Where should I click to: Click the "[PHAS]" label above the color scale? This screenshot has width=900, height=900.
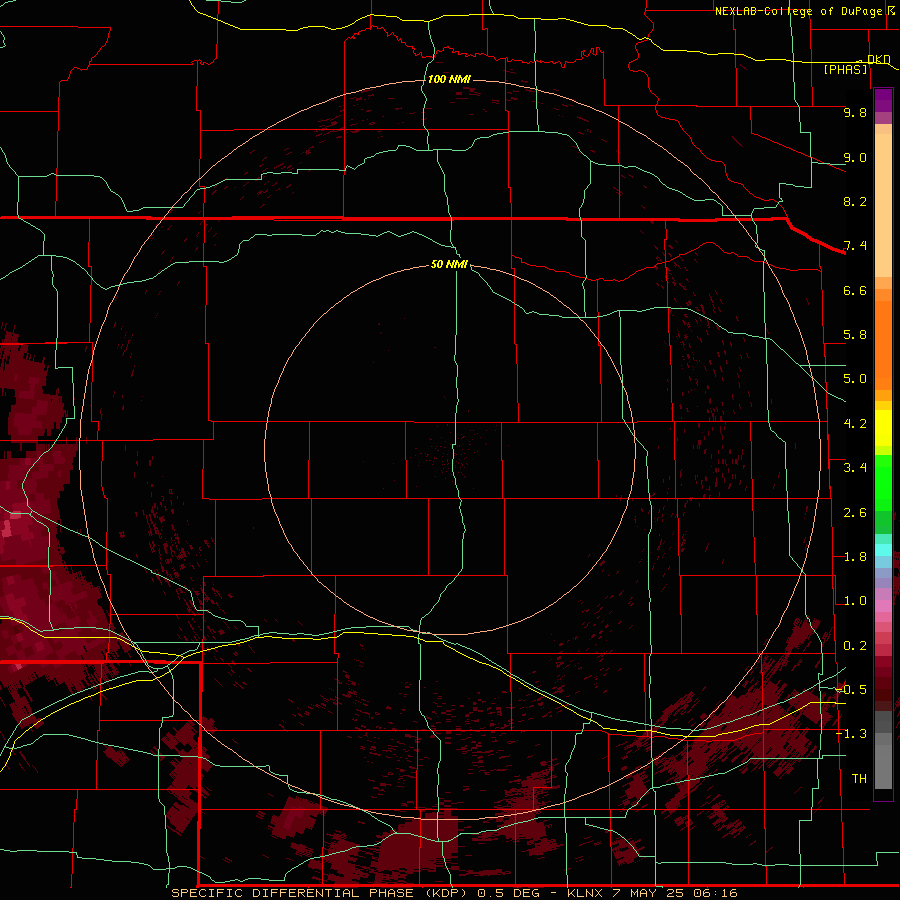pyautogui.click(x=845, y=70)
